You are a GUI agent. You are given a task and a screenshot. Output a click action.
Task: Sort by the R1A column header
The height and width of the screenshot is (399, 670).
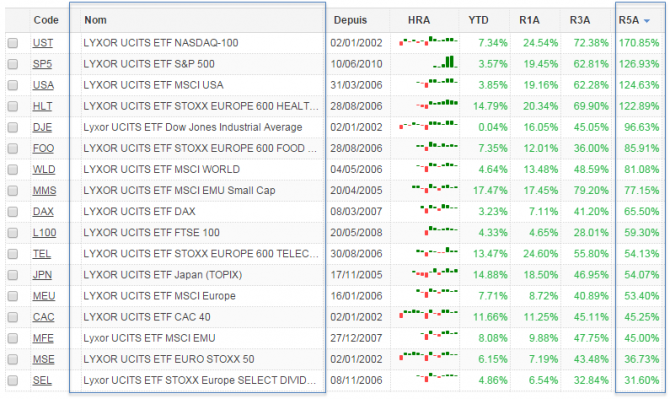529,20
